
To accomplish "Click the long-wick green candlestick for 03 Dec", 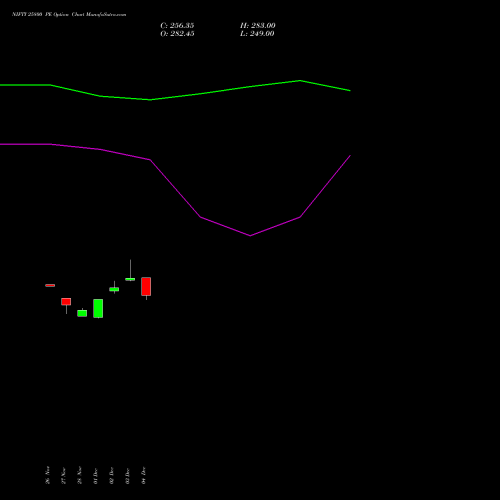I will click(130, 279).
